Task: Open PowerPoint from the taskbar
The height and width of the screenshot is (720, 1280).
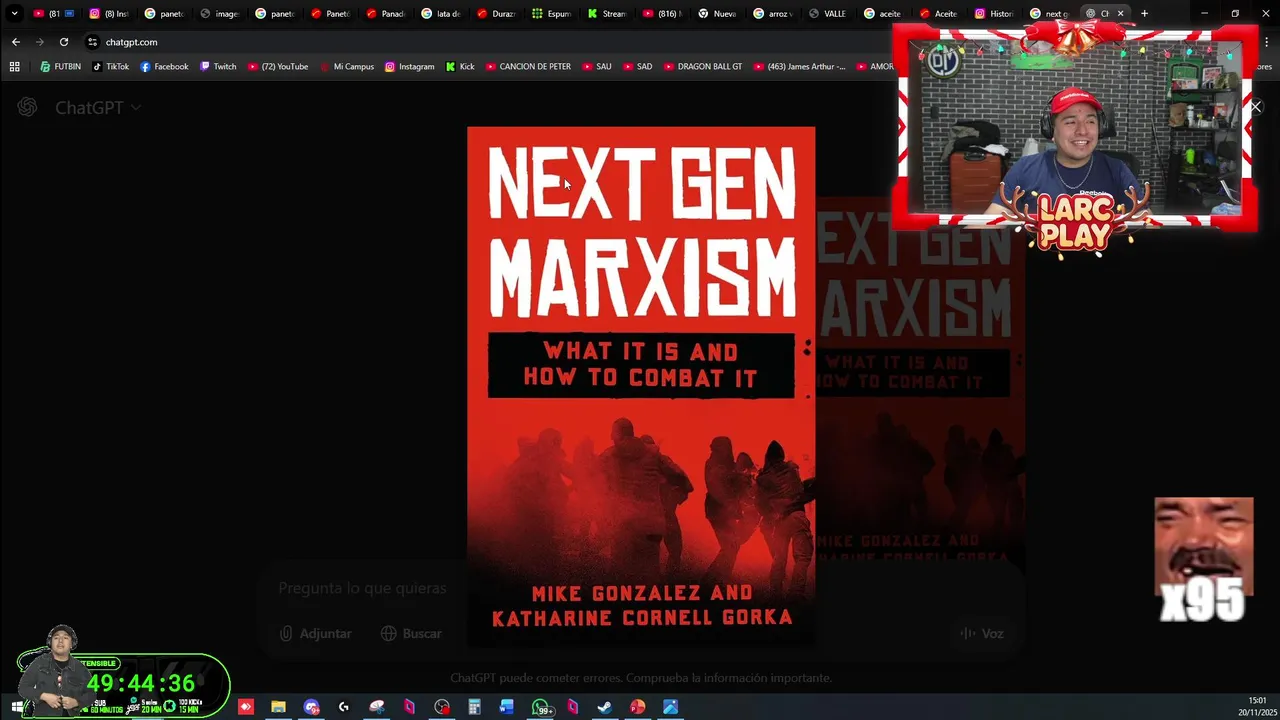Action: pos(638,707)
